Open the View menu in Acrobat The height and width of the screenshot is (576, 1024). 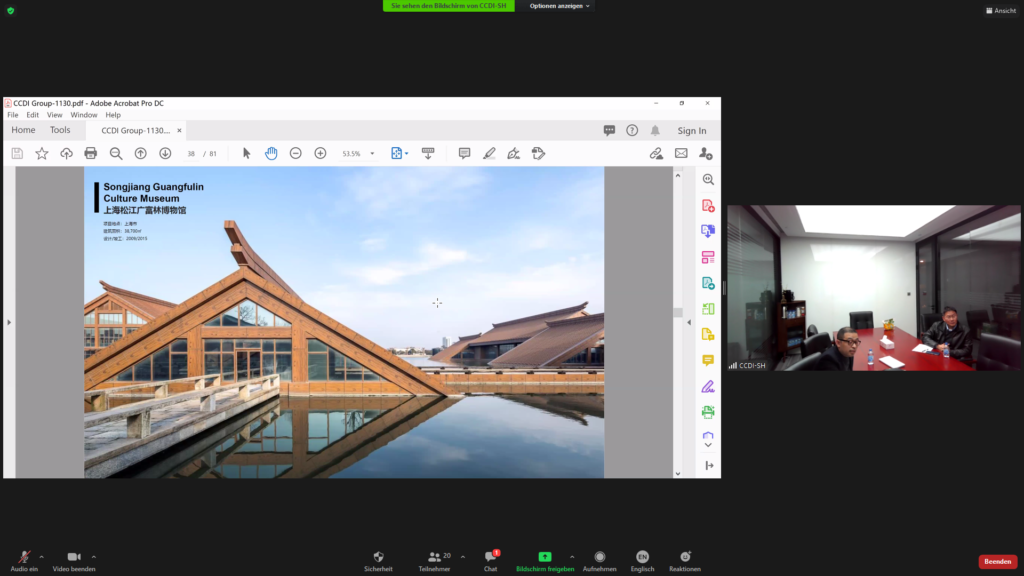coord(54,115)
